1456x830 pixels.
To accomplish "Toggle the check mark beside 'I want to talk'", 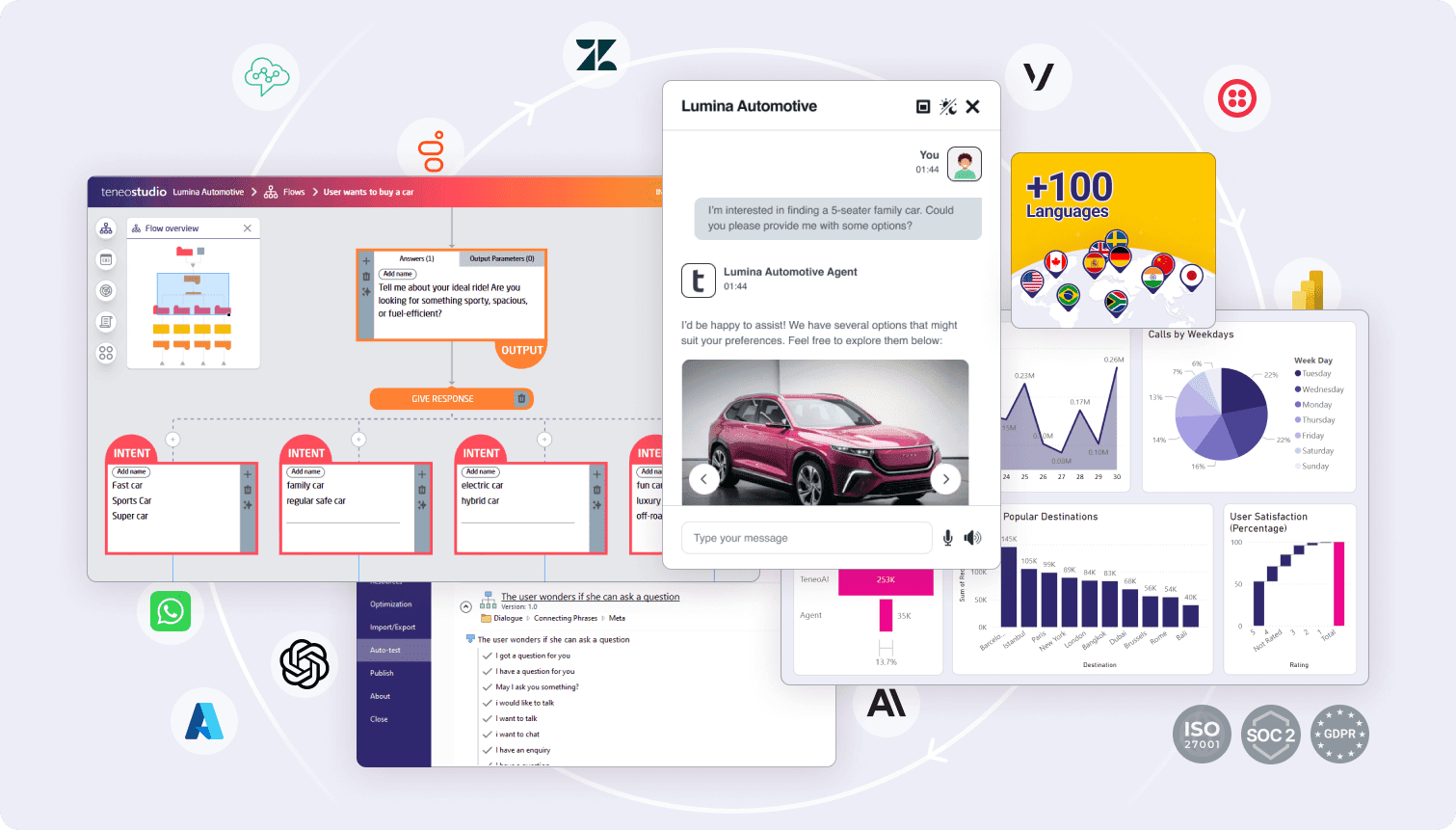I will 488,718.
